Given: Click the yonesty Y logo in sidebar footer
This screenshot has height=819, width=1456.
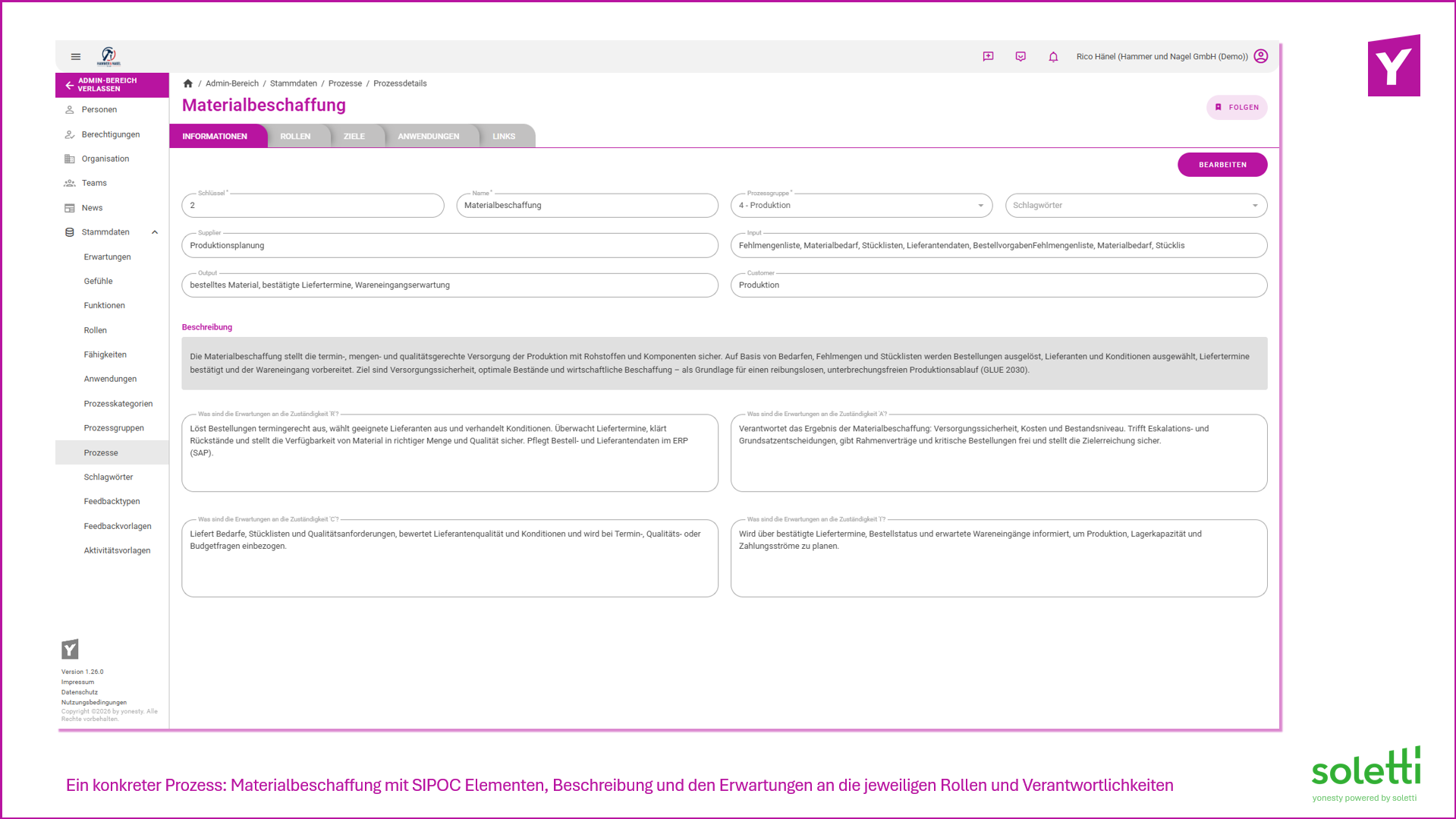Looking at the screenshot, I should pyautogui.click(x=70, y=649).
